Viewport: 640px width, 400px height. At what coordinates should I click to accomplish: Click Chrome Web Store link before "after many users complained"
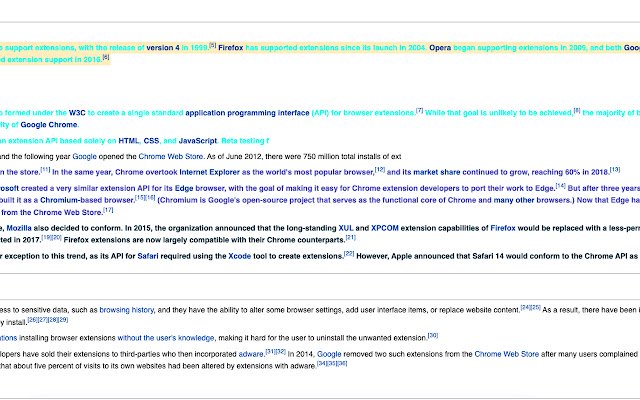coord(507,354)
